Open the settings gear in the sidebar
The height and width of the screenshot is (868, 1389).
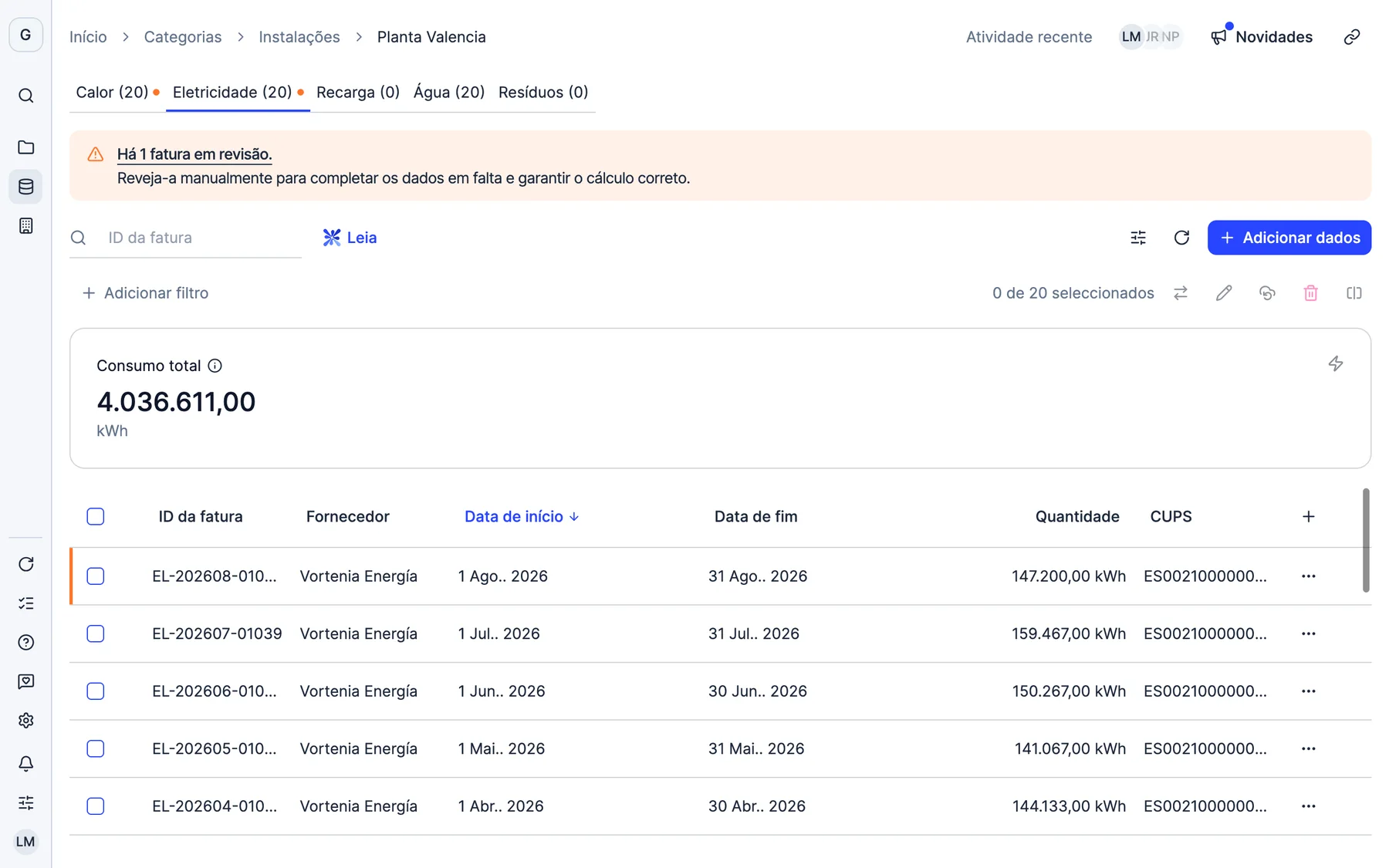point(25,721)
